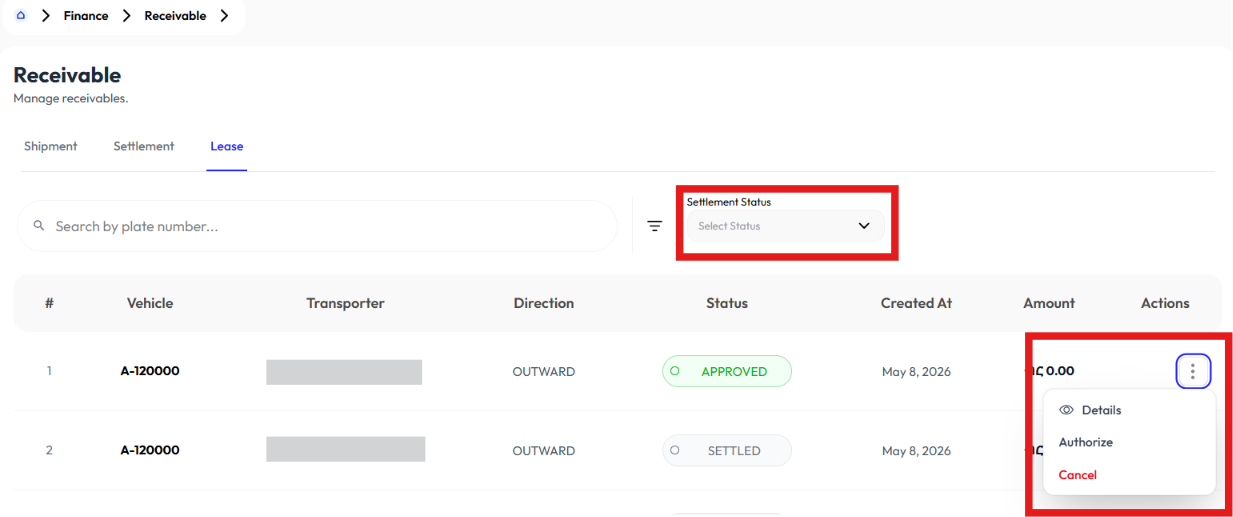Click the circle icon in SETTLED badge
The height and width of the screenshot is (517, 1233).
click(x=674, y=450)
